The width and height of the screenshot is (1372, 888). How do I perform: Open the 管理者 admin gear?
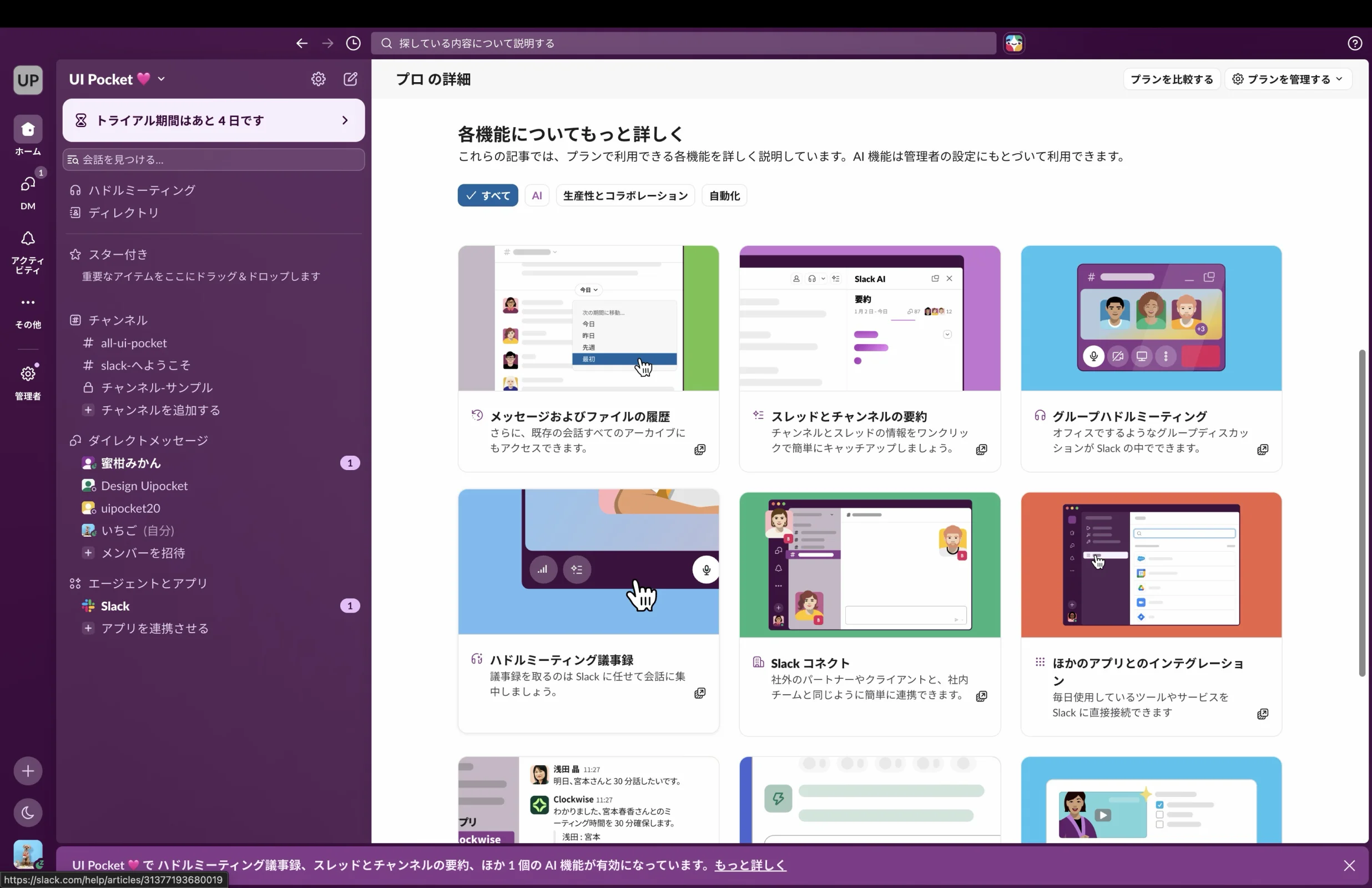pyautogui.click(x=28, y=382)
